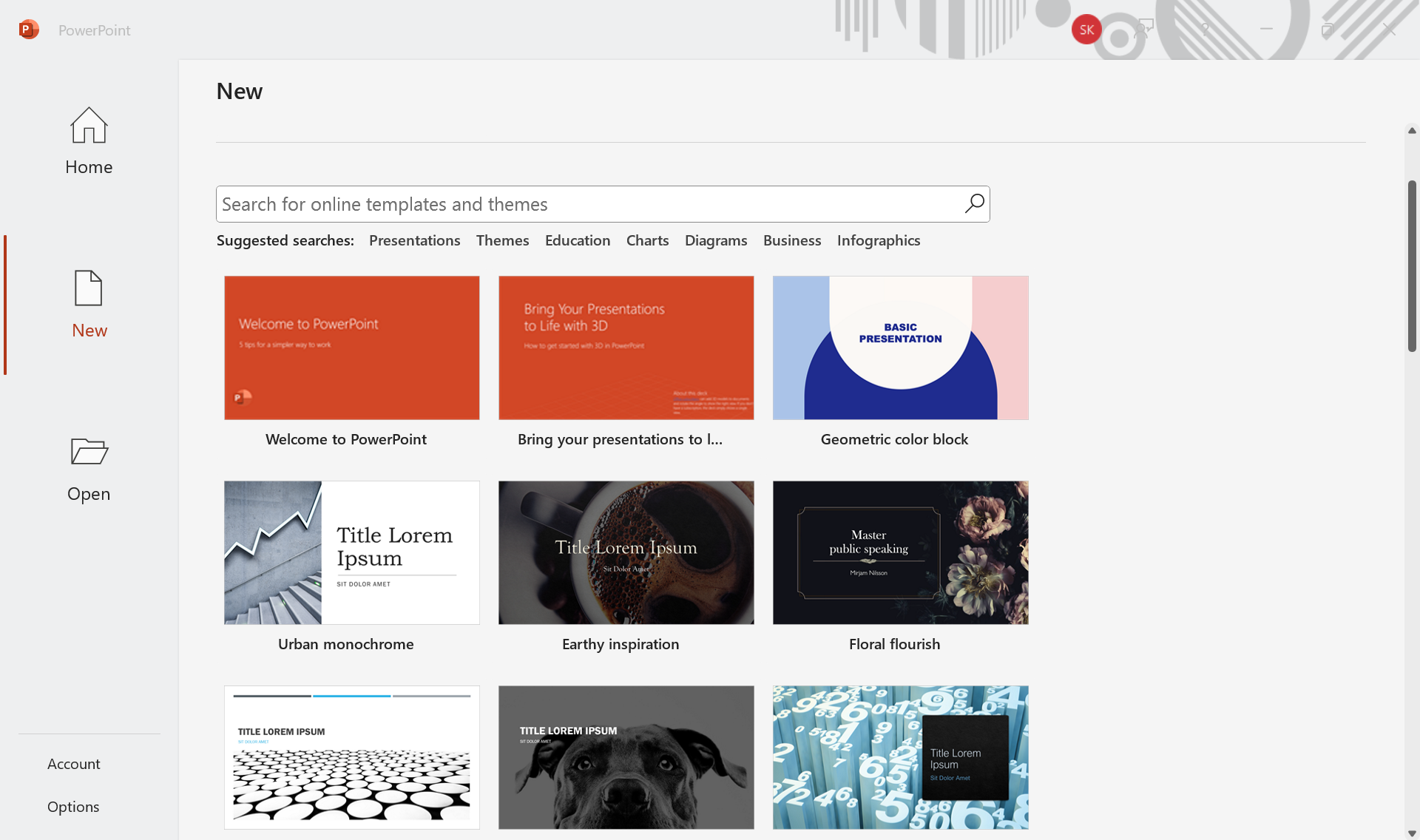Choose the Floral flourish template
The height and width of the screenshot is (840, 1420).
click(x=900, y=552)
